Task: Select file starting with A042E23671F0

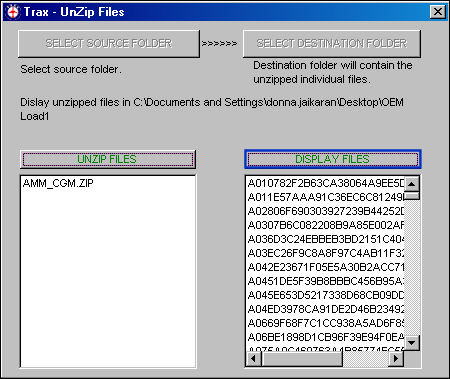Action: [x=326, y=267]
